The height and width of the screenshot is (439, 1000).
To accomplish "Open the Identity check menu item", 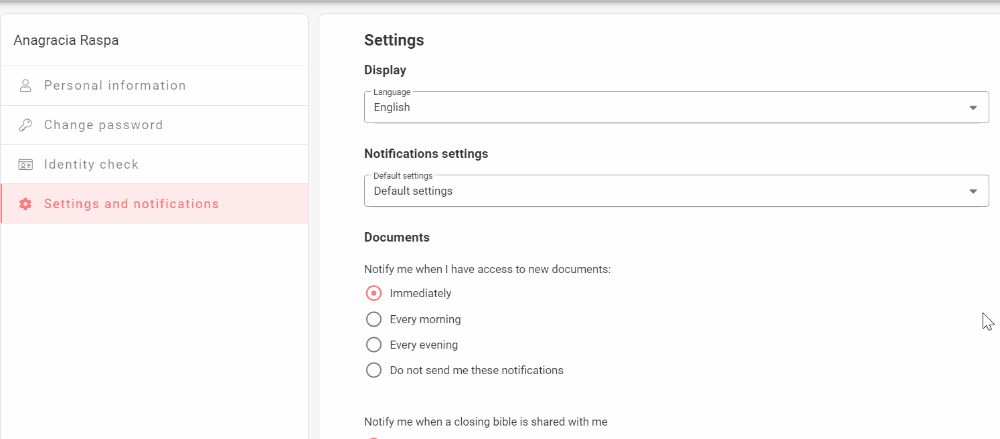I will pos(91,164).
